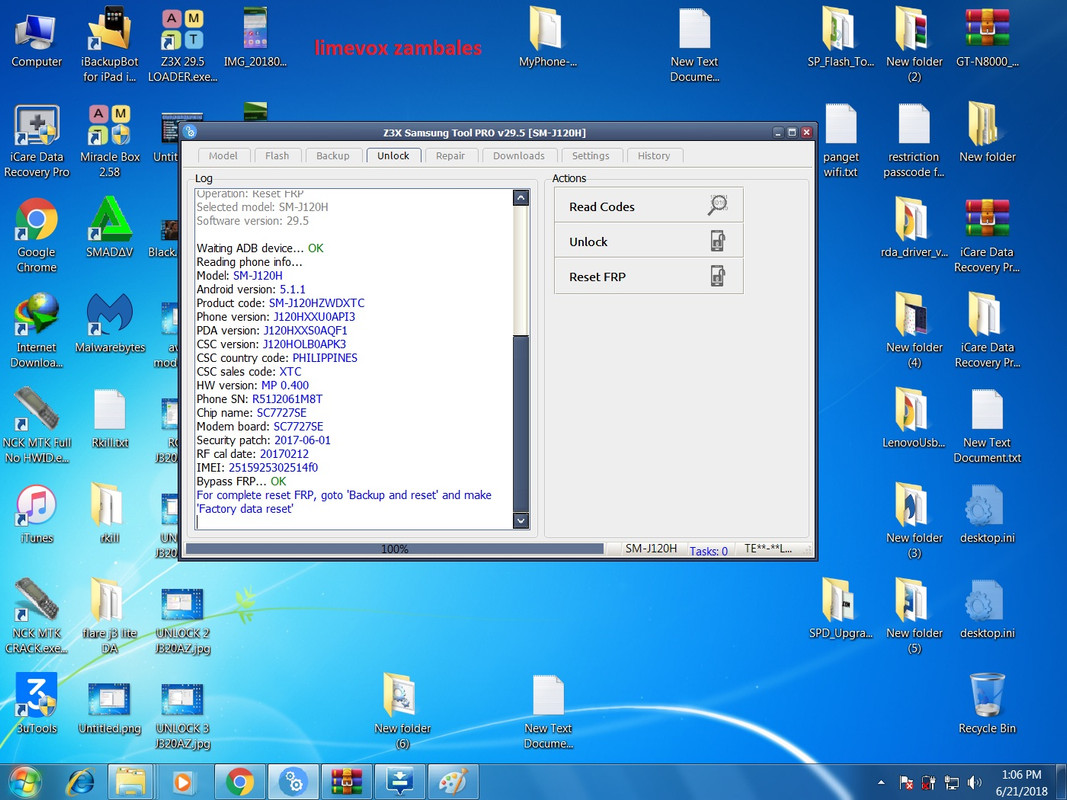
Task: Select Internet Download Manager desktop icon
Action: click(x=37, y=331)
